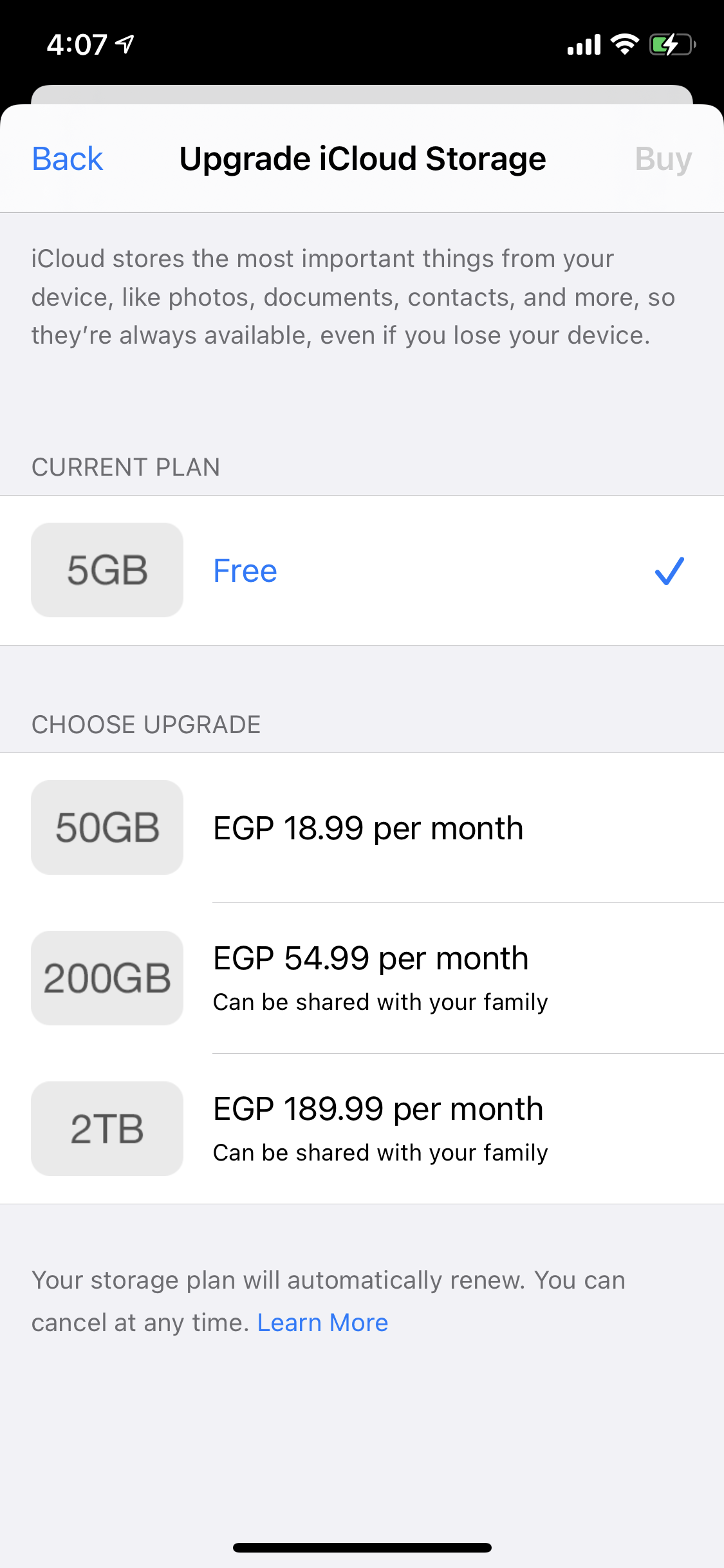Viewport: 724px width, 1568px height.
Task: Tap the location services arrow icon
Action: [x=125, y=44]
